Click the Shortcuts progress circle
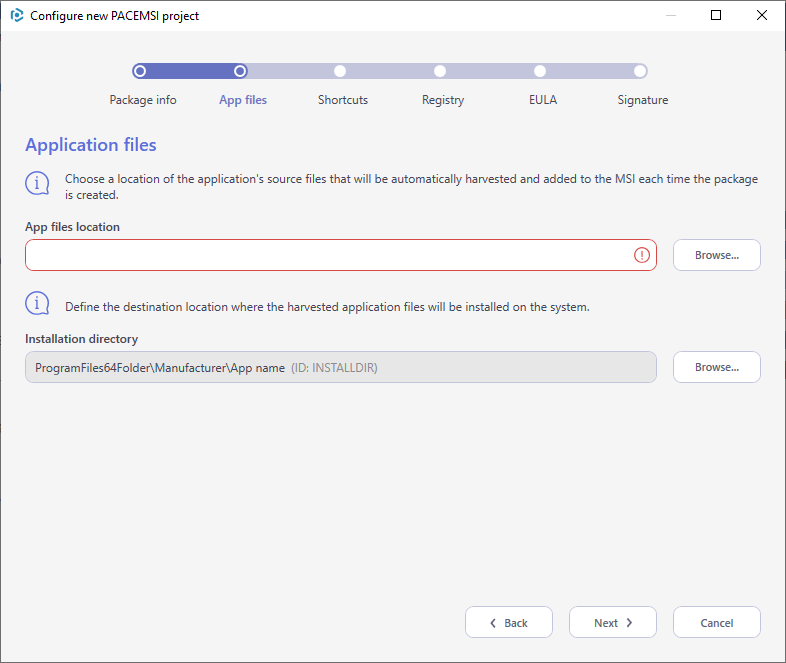 (x=340, y=71)
